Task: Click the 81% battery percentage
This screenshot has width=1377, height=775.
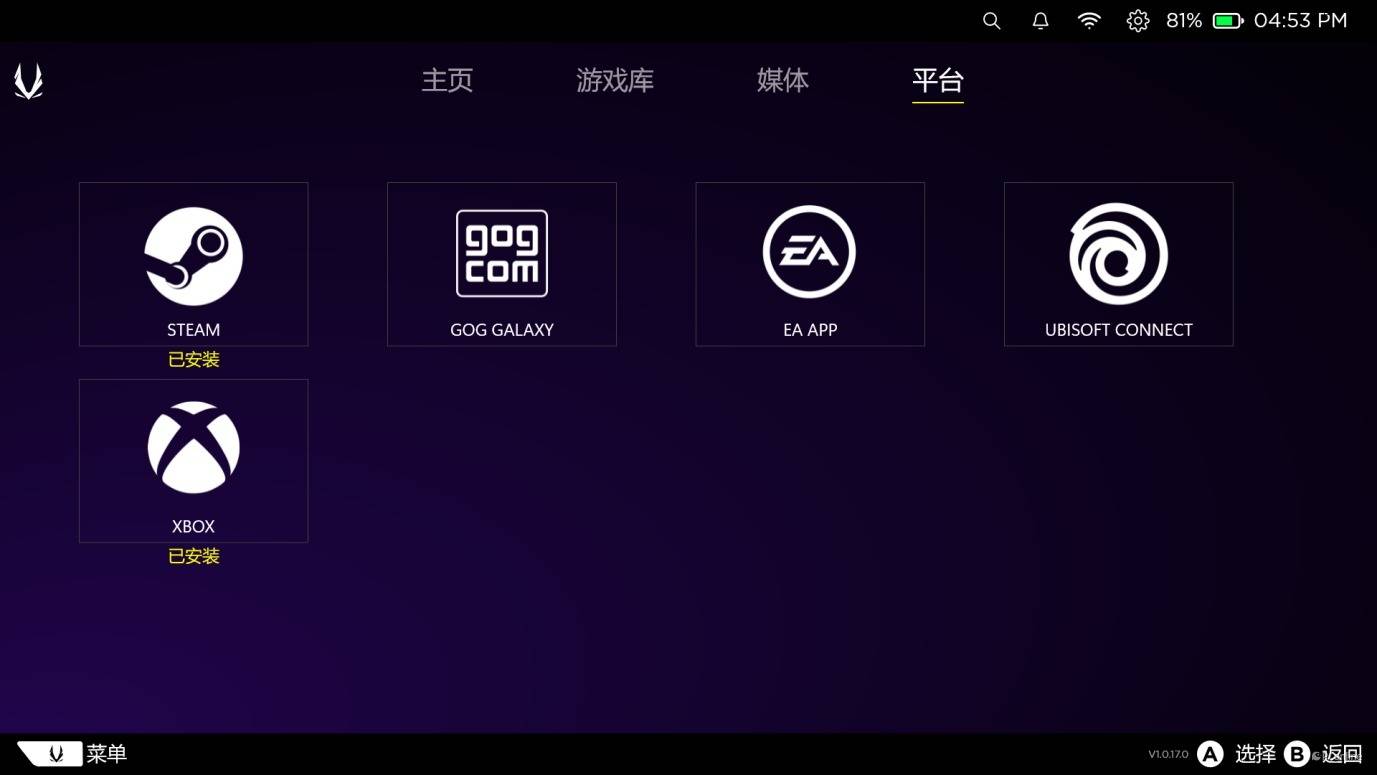Action: point(1184,21)
